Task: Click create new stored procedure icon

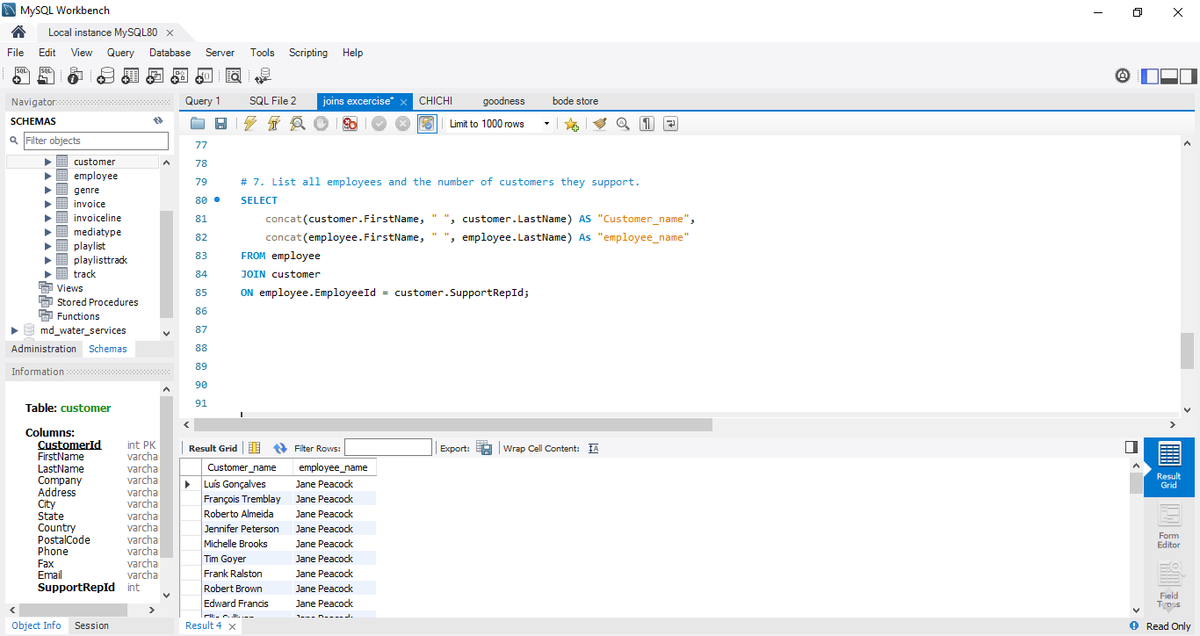Action: [180, 74]
